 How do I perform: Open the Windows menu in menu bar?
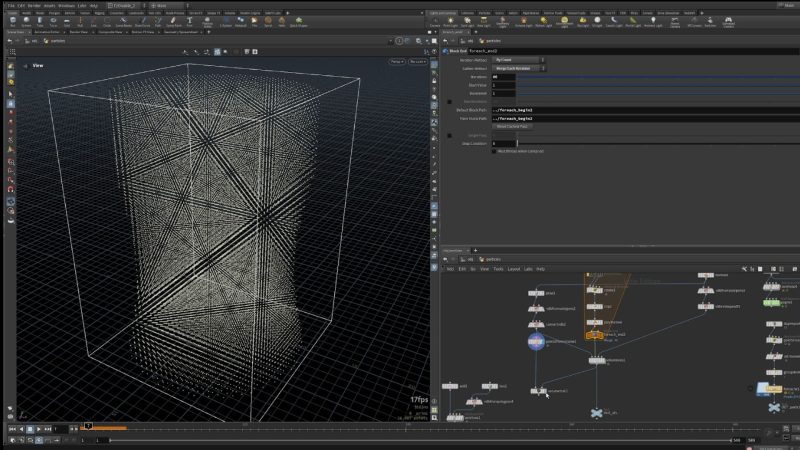[x=66, y=5]
